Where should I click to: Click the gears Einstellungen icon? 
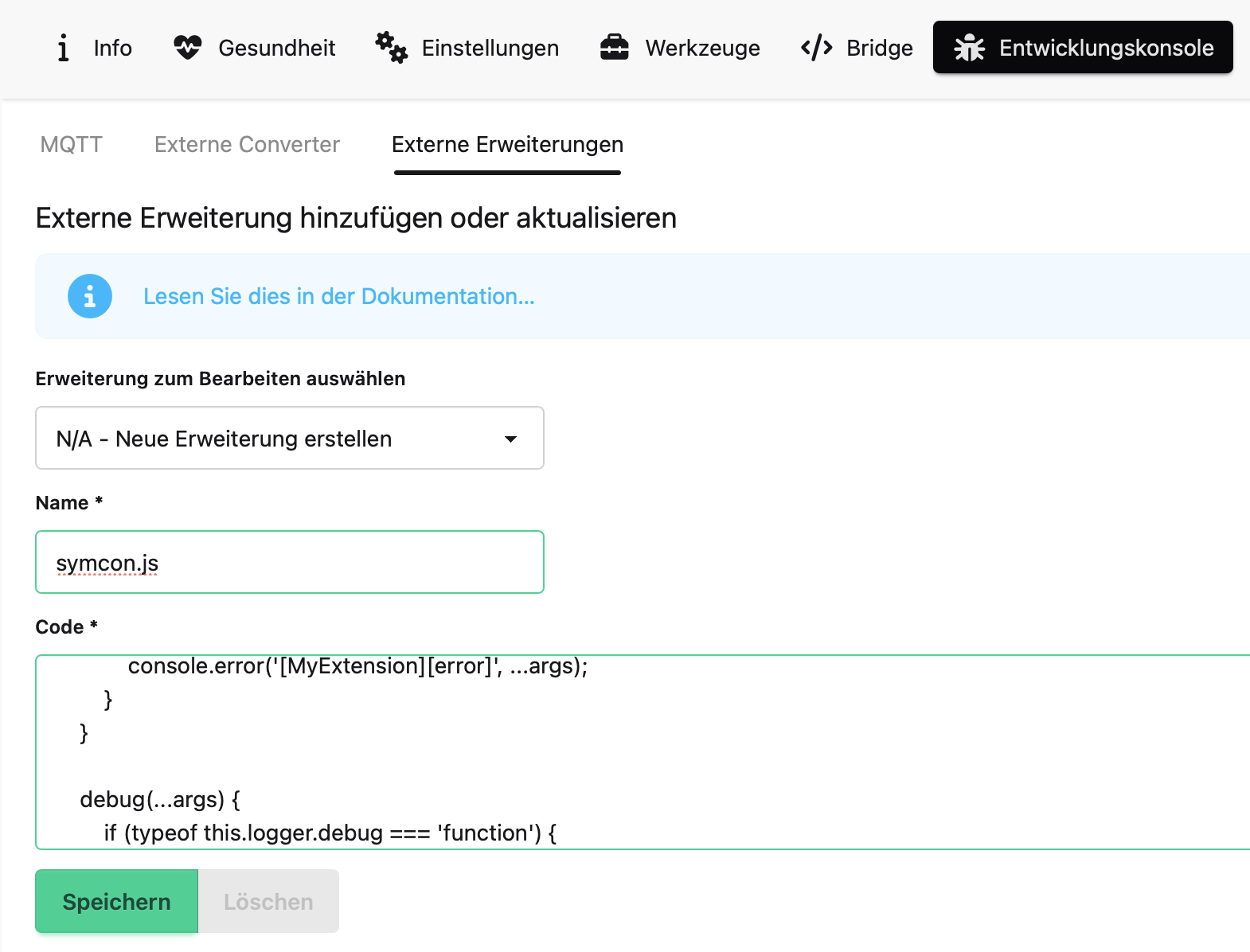click(x=392, y=48)
